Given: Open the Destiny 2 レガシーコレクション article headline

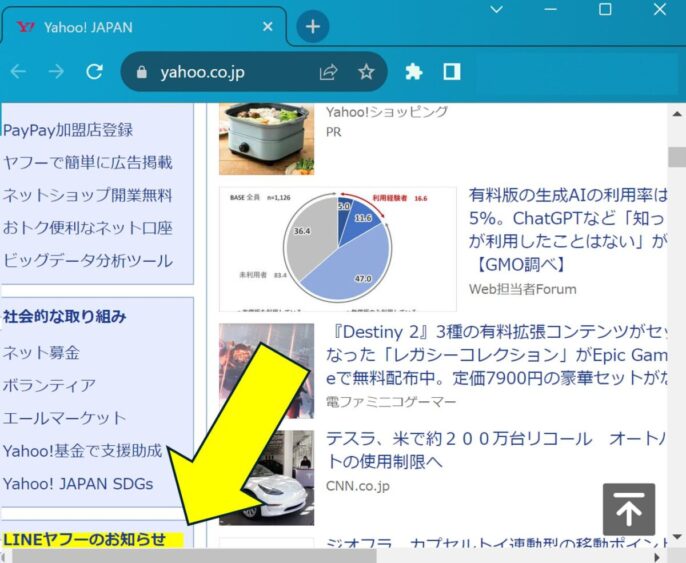Looking at the screenshot, I should pyautogui.click(x=497, y=355).
